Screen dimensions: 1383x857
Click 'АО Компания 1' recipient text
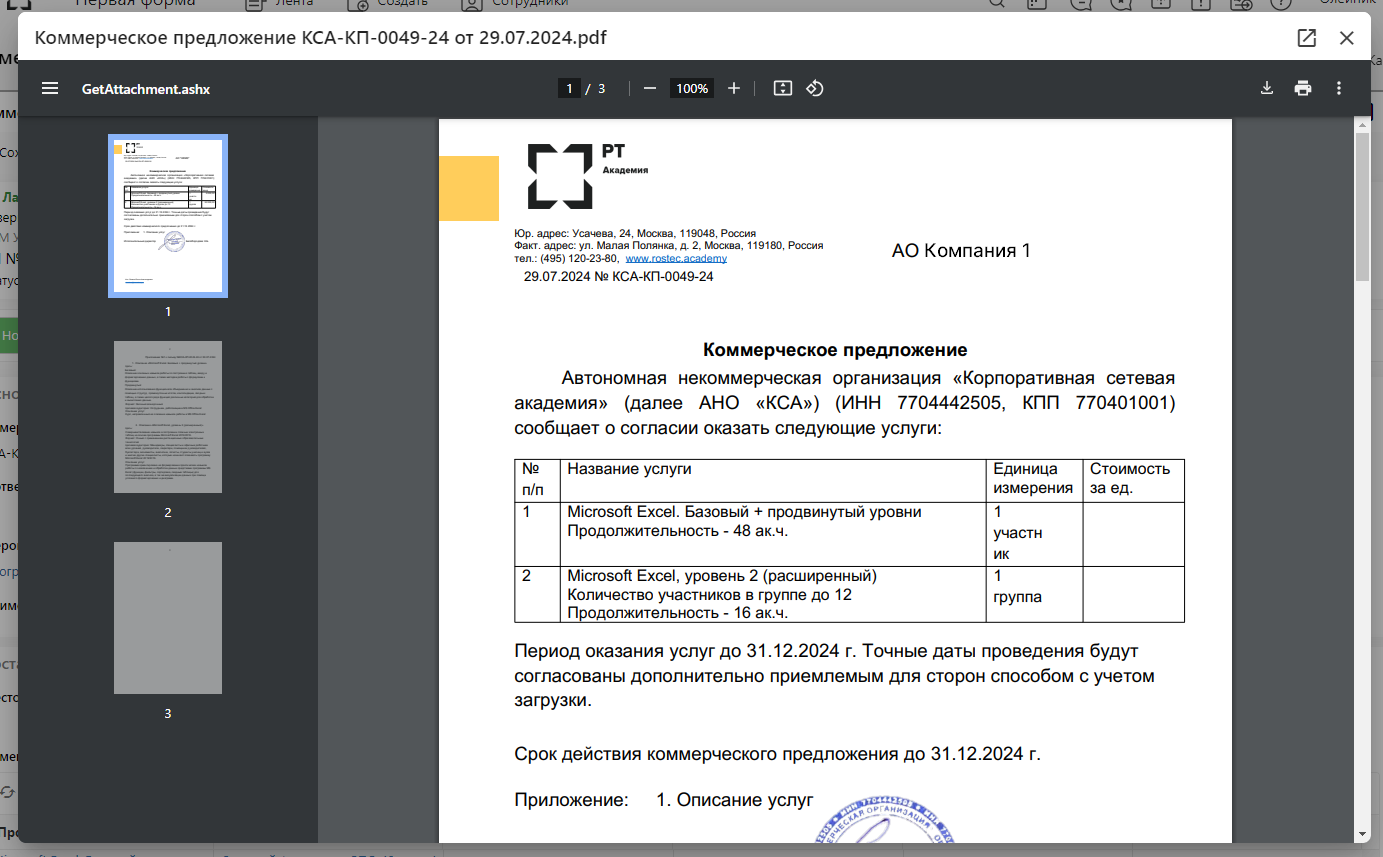click(961, 250)
